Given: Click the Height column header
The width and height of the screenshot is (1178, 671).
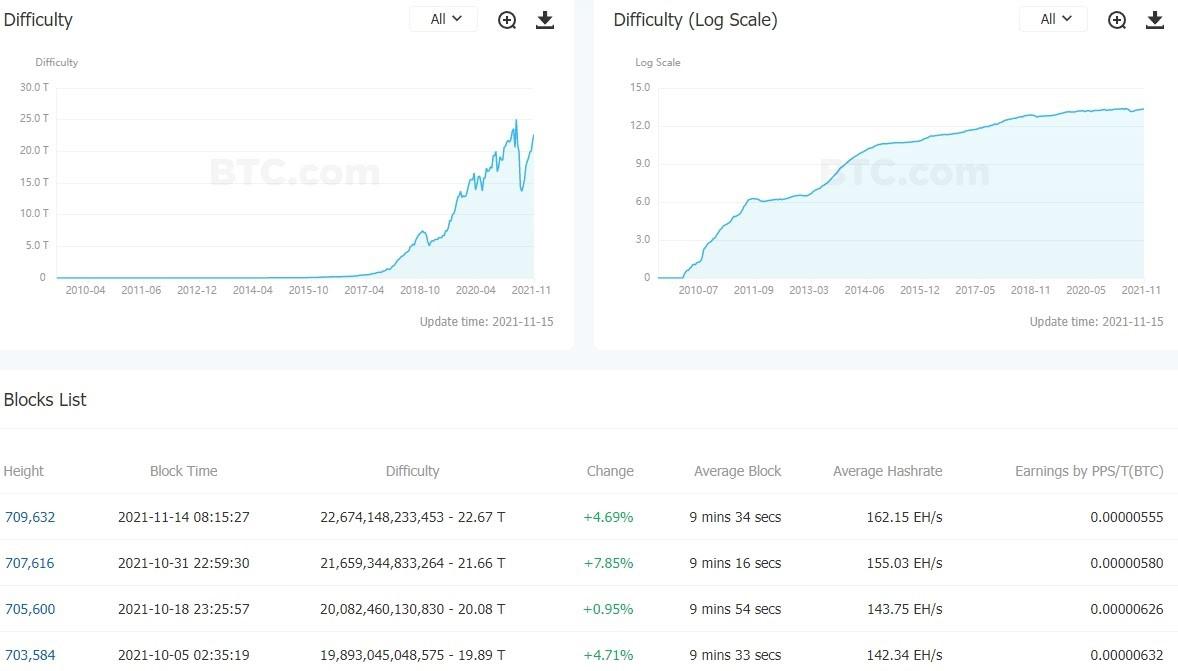Looking at the screenshot, I should (24, 471).
